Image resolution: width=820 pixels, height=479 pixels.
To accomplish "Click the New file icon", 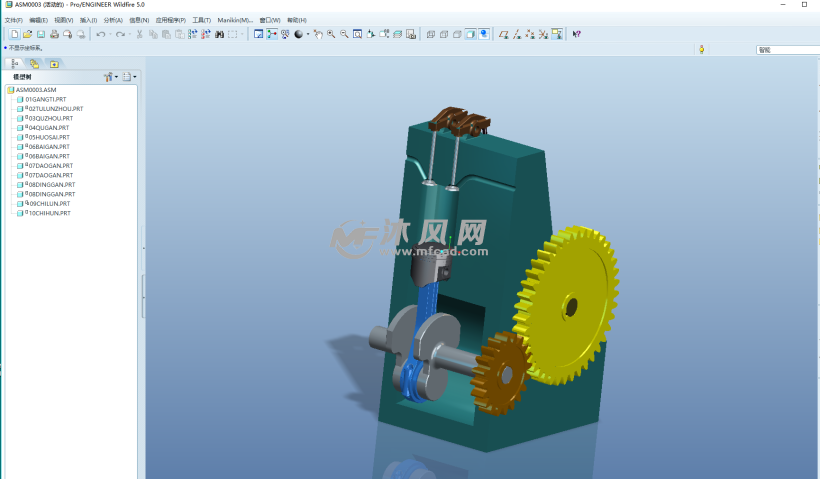I will point(14,34).
